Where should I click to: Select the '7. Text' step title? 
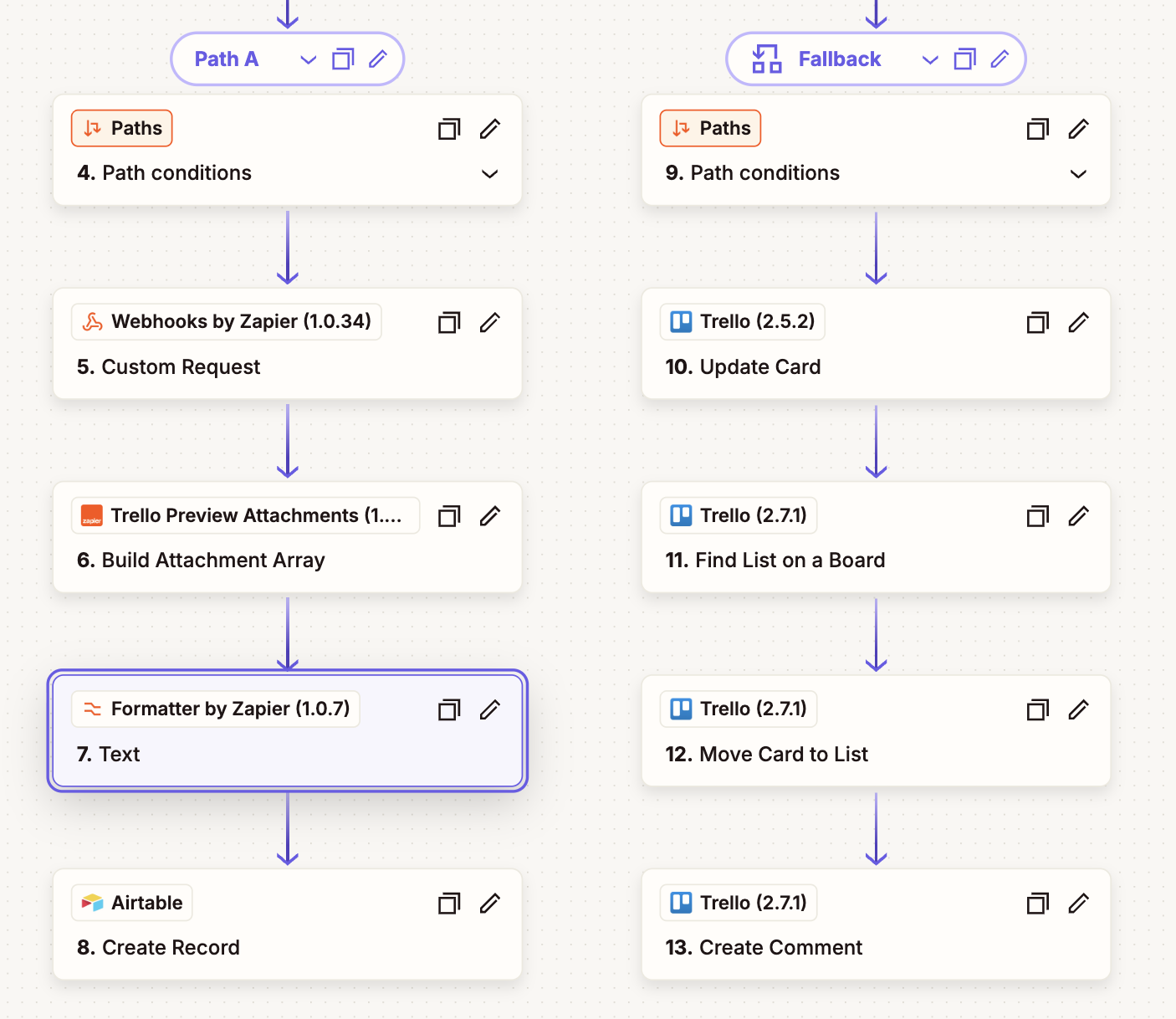tap(109, 755)
